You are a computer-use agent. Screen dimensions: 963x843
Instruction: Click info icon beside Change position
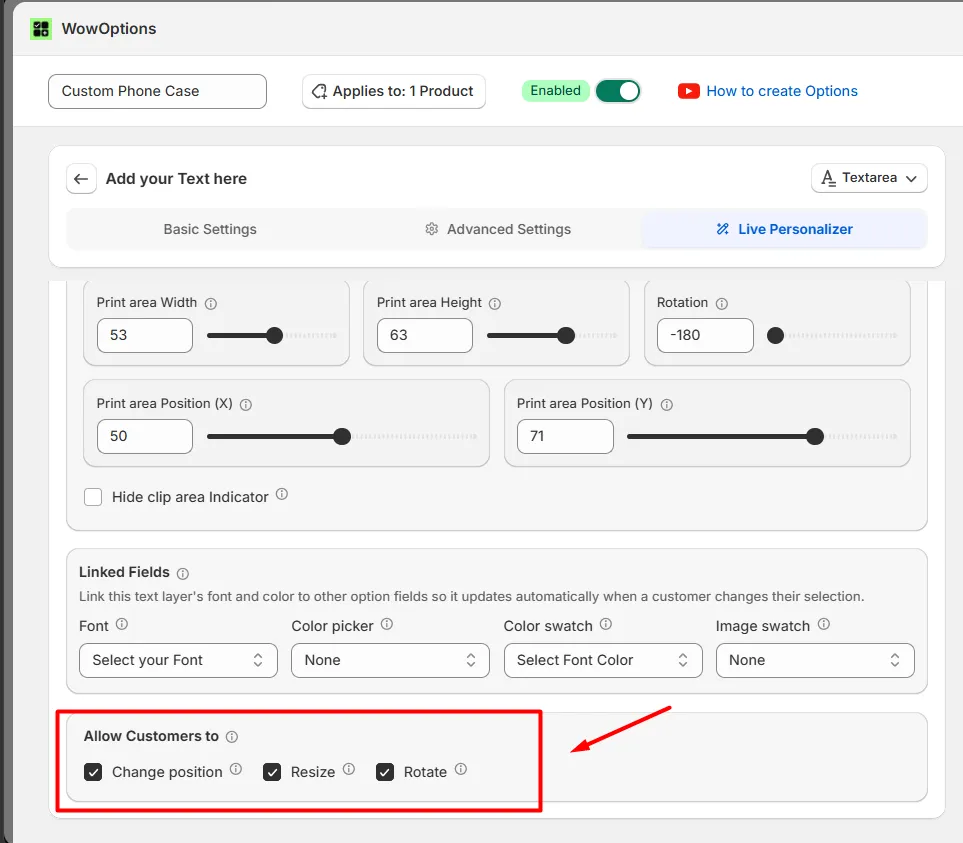(236, 769)
